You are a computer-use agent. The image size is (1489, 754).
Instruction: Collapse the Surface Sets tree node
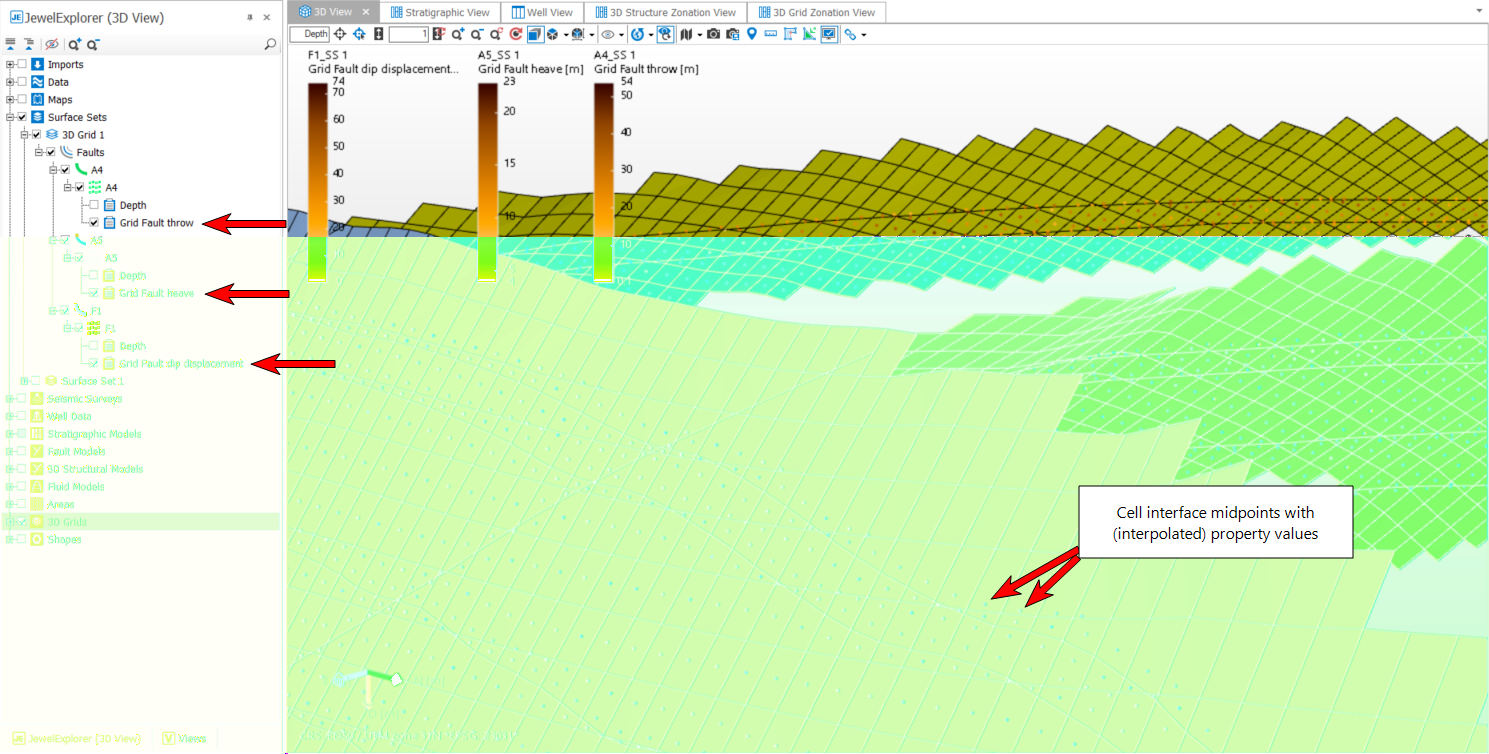pyautogui.click(x=10, y=117)
